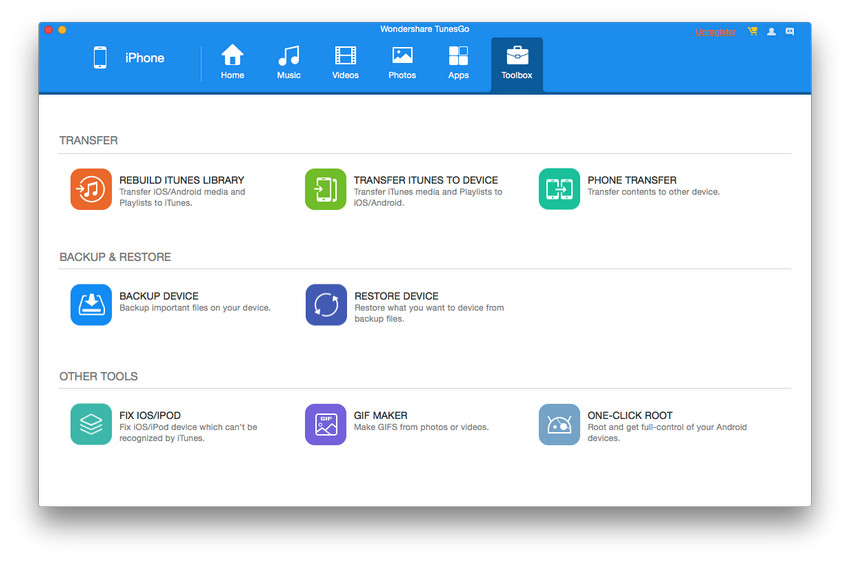Click the GIF MAKER title text
This screenshot has height=562, width=850.
coord(381,415)
